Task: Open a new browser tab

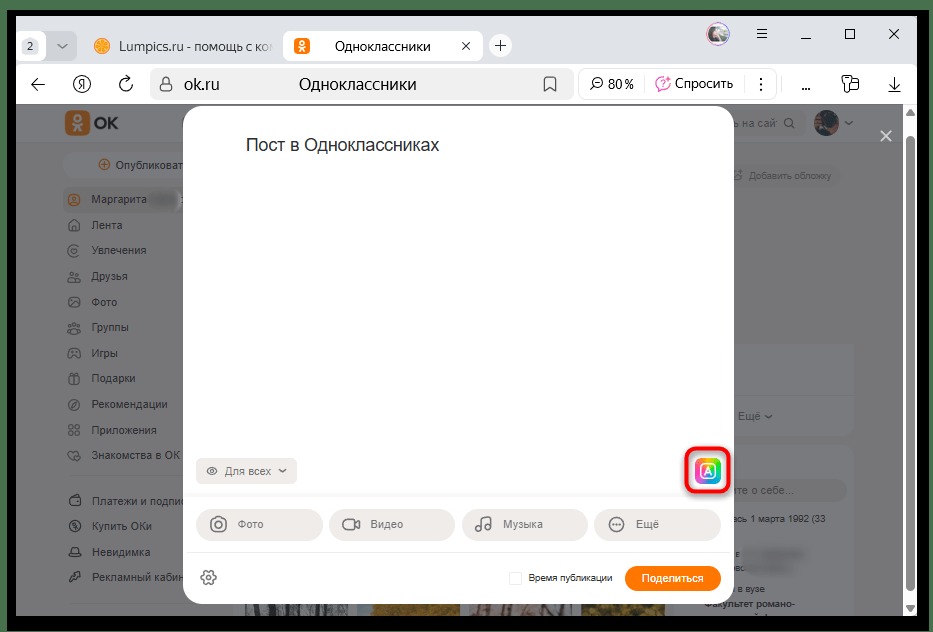Action: [500, 46]
